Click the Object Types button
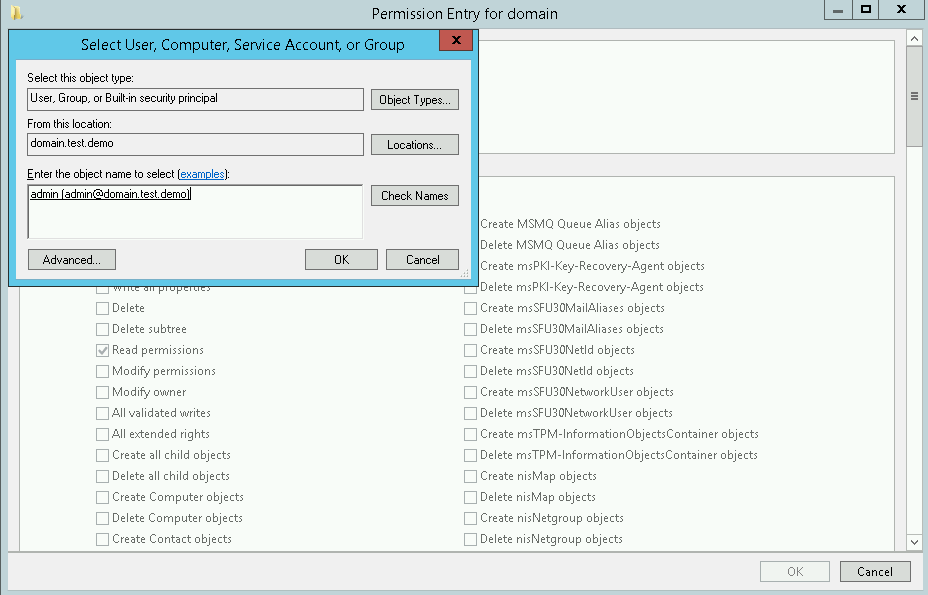 coord(415,99)
